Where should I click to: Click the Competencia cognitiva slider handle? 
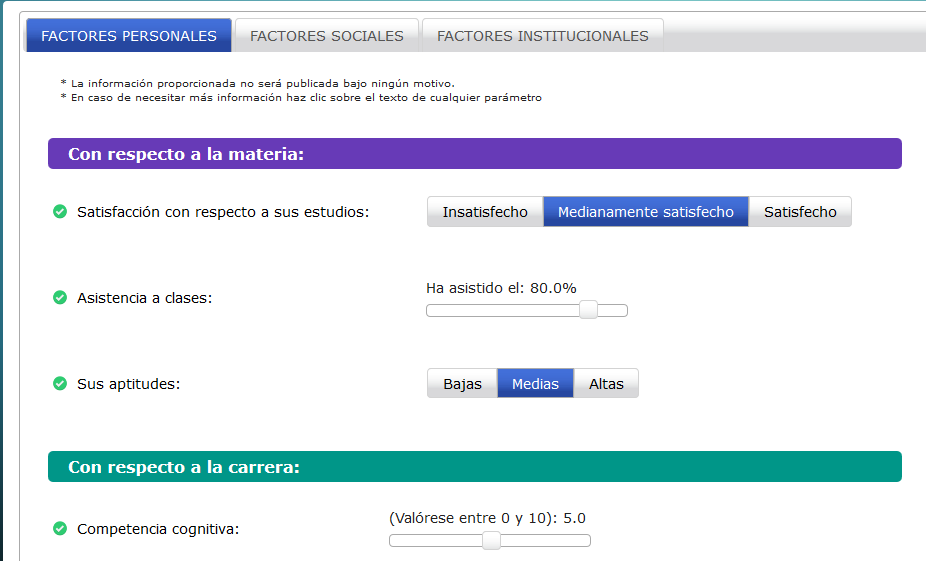(491, 540)
